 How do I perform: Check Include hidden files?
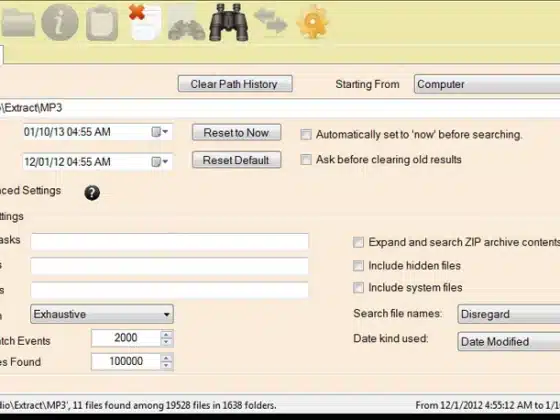click(x=358, y=266)
